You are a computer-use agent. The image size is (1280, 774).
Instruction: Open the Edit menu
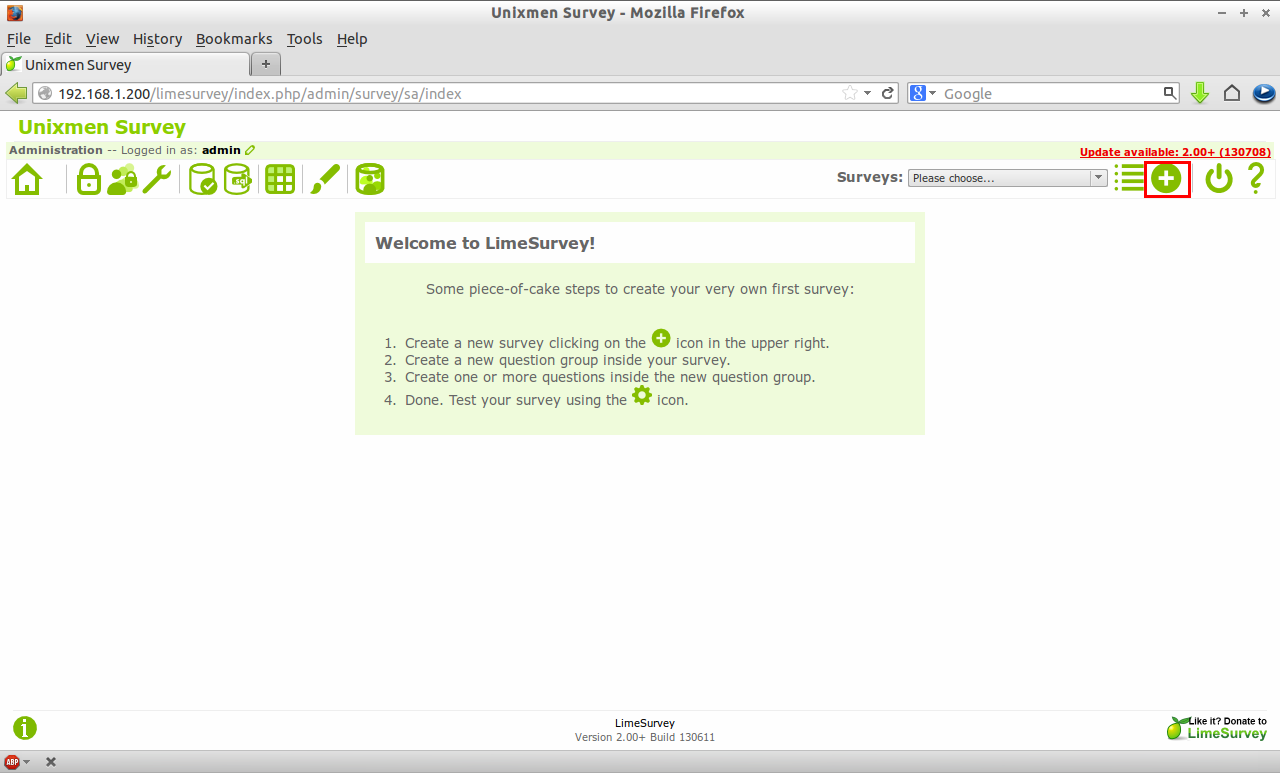[58, 39]
